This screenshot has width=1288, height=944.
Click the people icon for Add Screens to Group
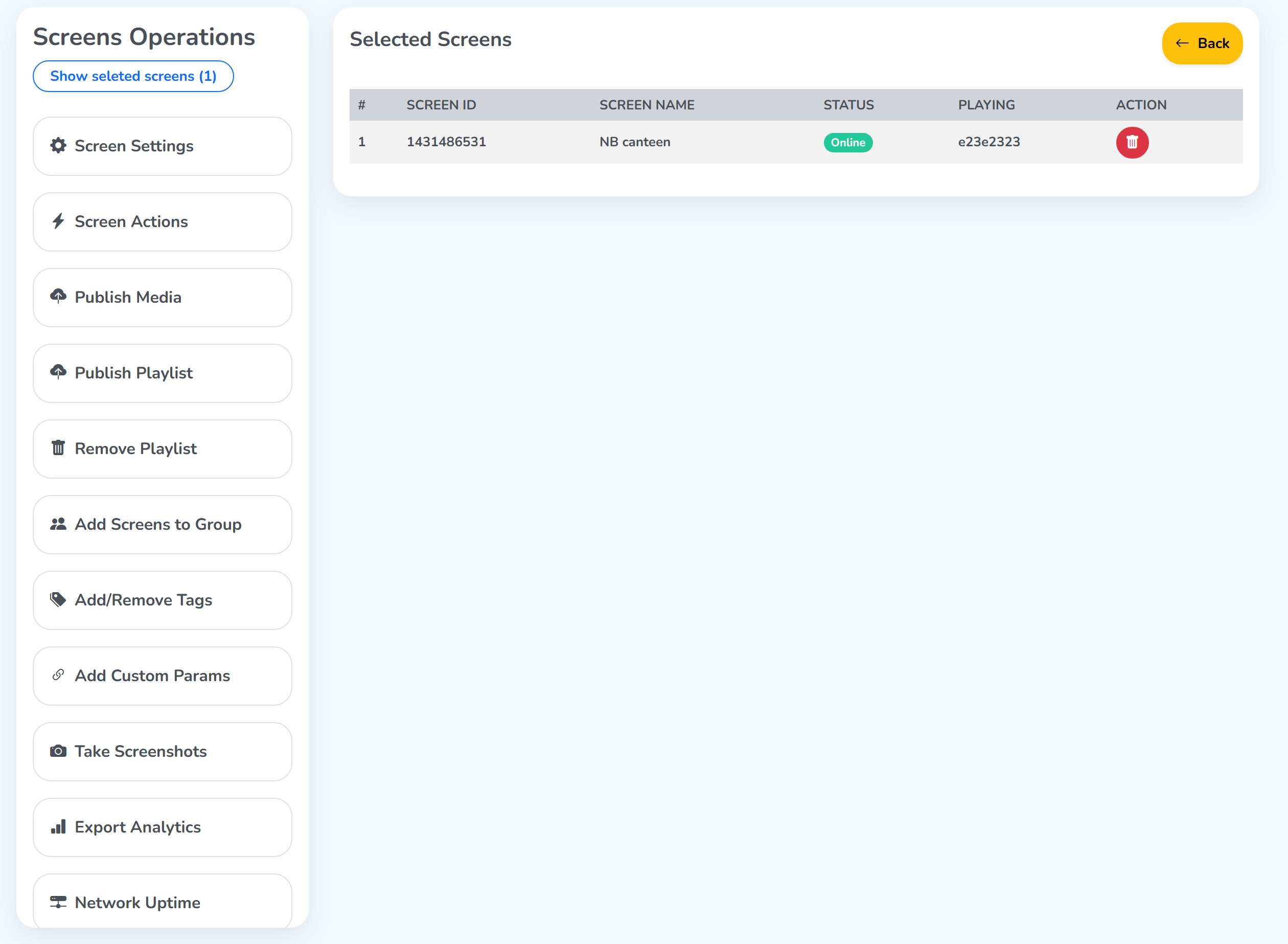point(58,524)
